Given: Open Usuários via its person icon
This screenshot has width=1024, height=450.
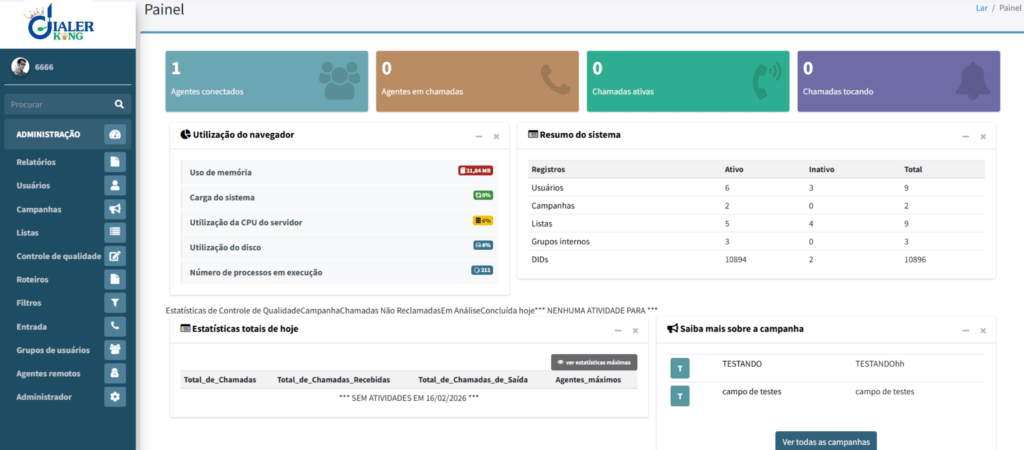Looking at the screenshot, I should coord(115,185).
